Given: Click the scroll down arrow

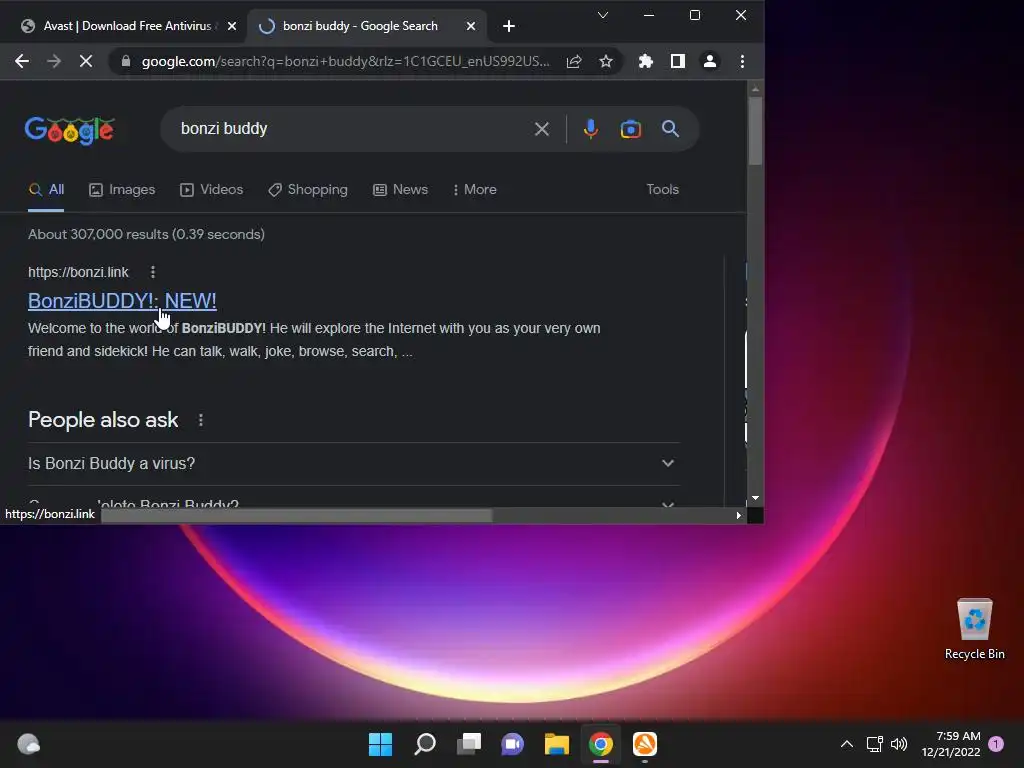Looking at the screenshot, I should point(756,498).
